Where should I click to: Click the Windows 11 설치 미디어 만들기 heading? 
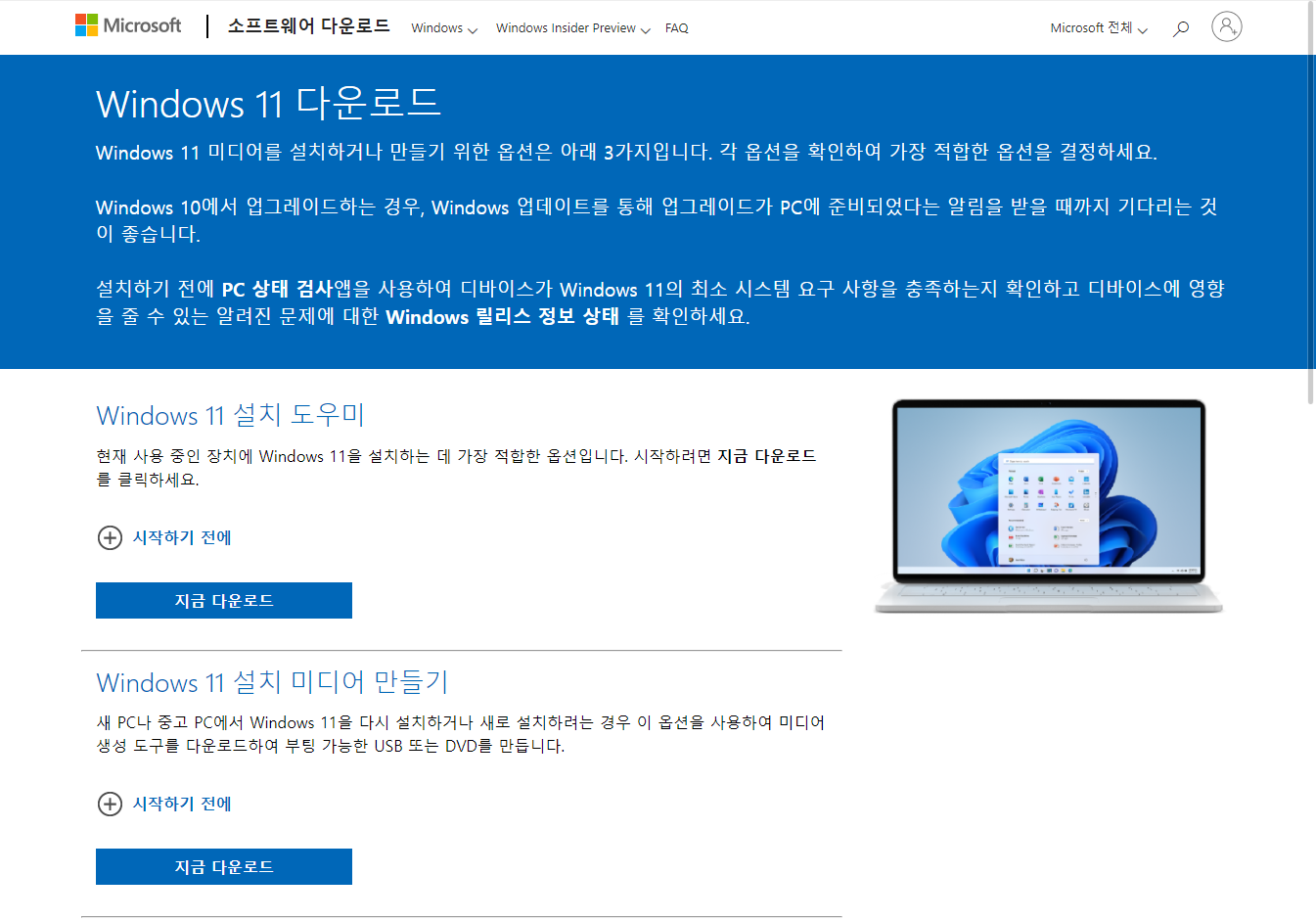click(x=272, y=681)
